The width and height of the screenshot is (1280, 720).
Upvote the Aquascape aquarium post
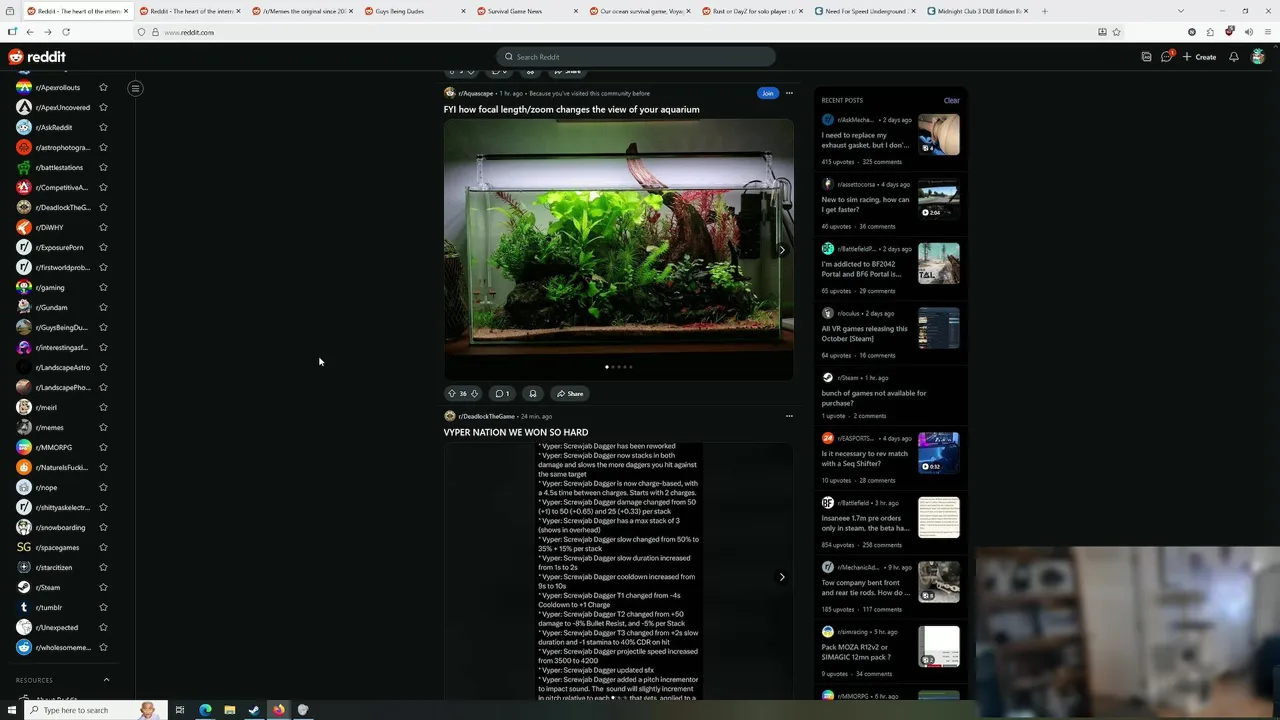pyautogui.click(x=452, y=393)
